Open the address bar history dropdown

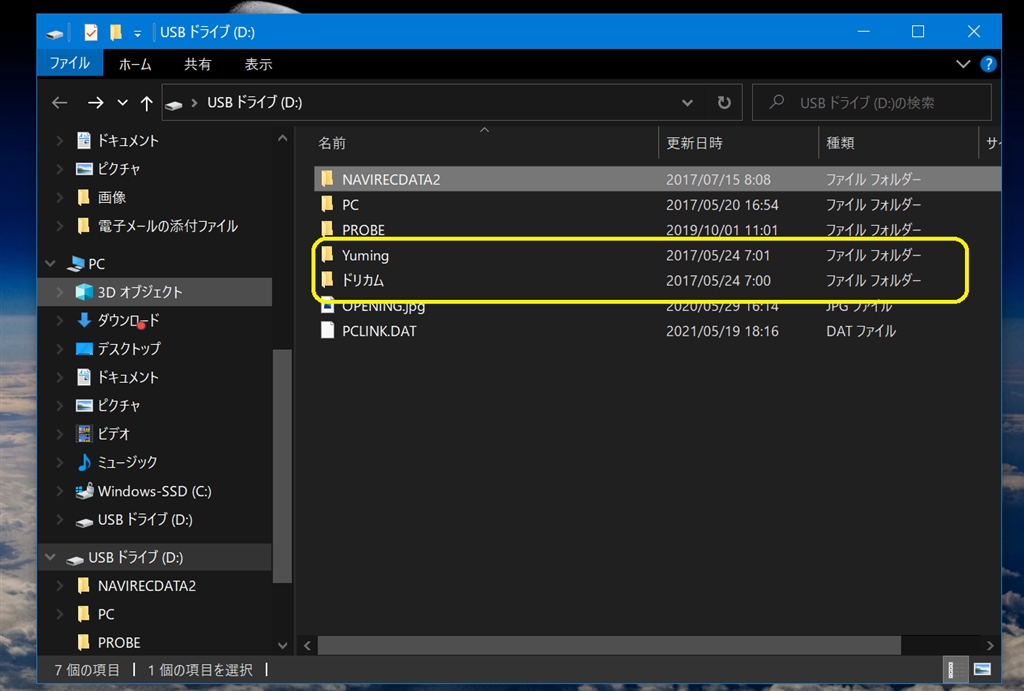687,103
